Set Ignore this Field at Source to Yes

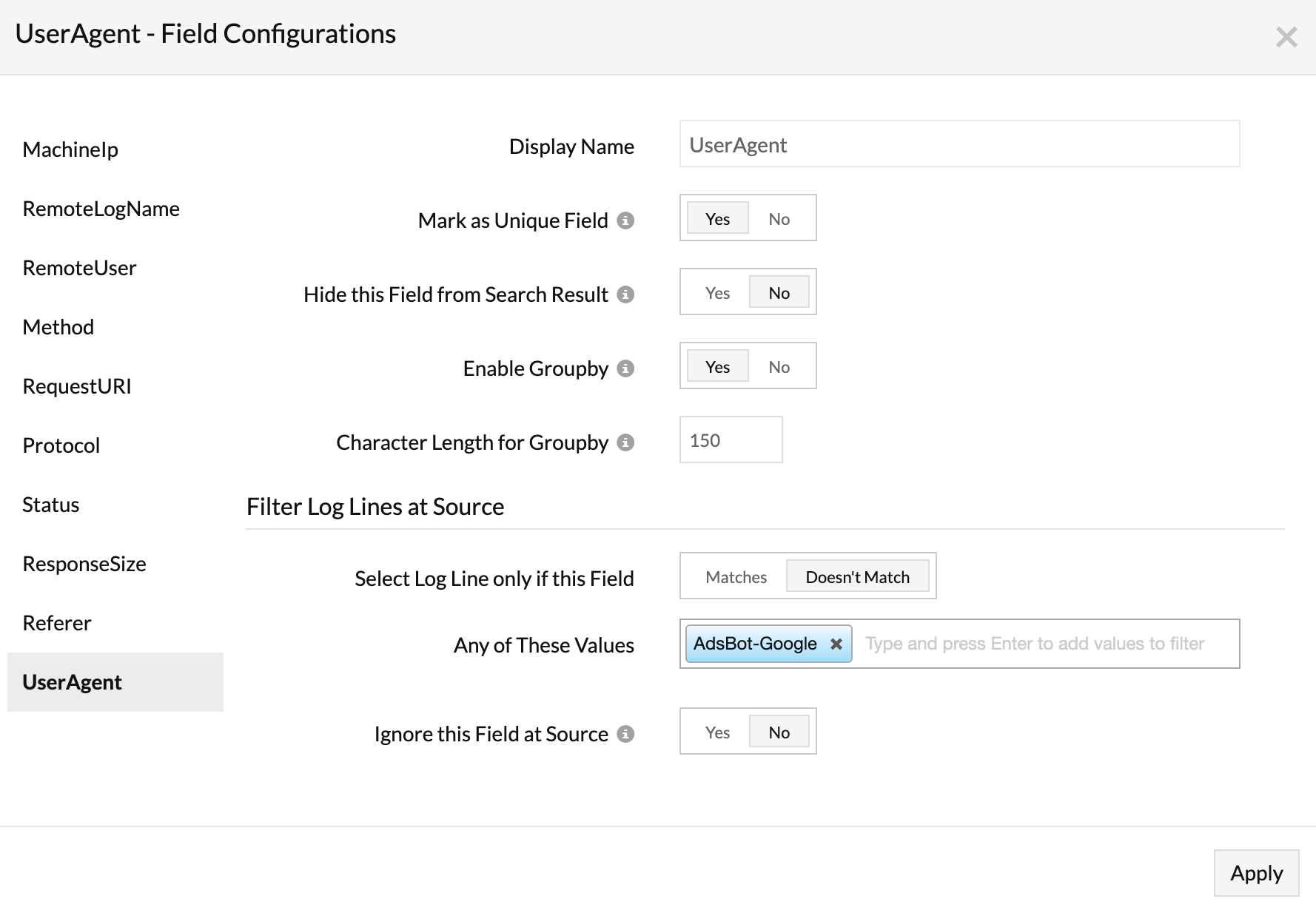pos(717,732)
